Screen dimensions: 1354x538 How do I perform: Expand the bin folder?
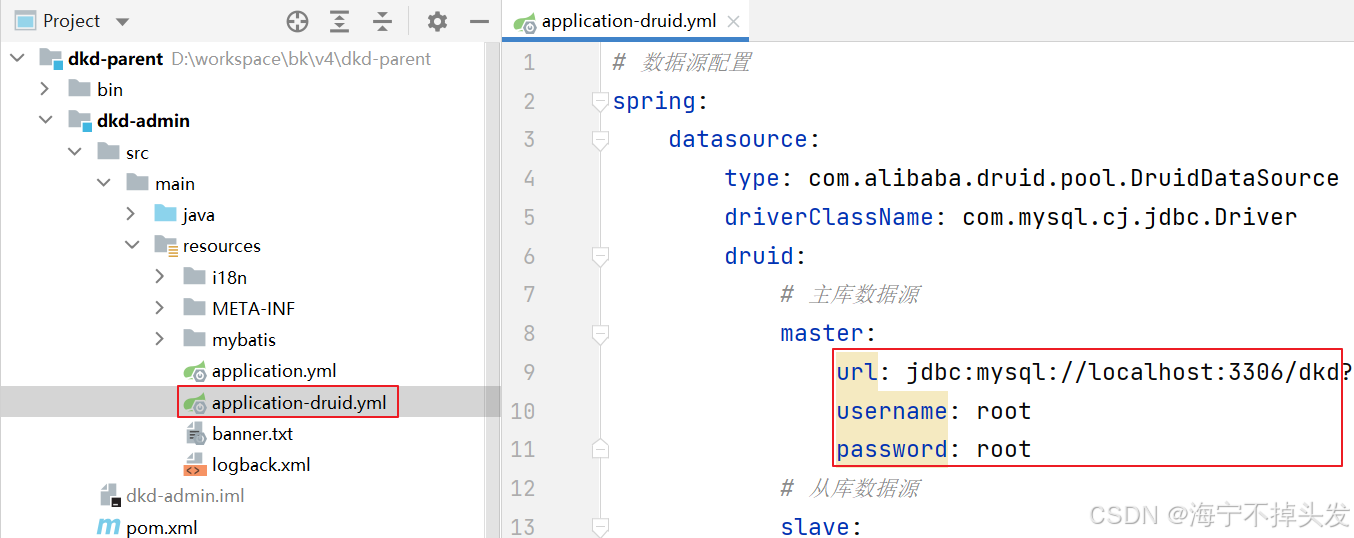[x=45, y=89]
